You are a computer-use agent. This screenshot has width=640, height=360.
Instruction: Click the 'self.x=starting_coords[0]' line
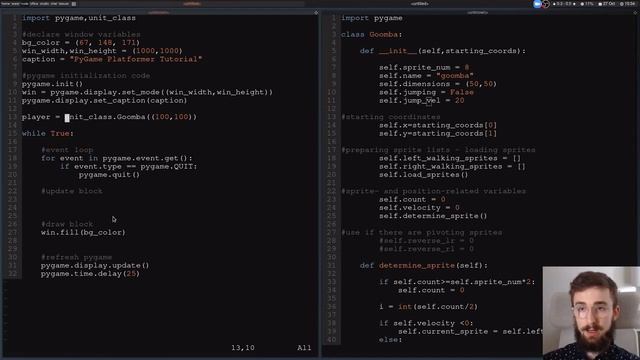point(438,125)
